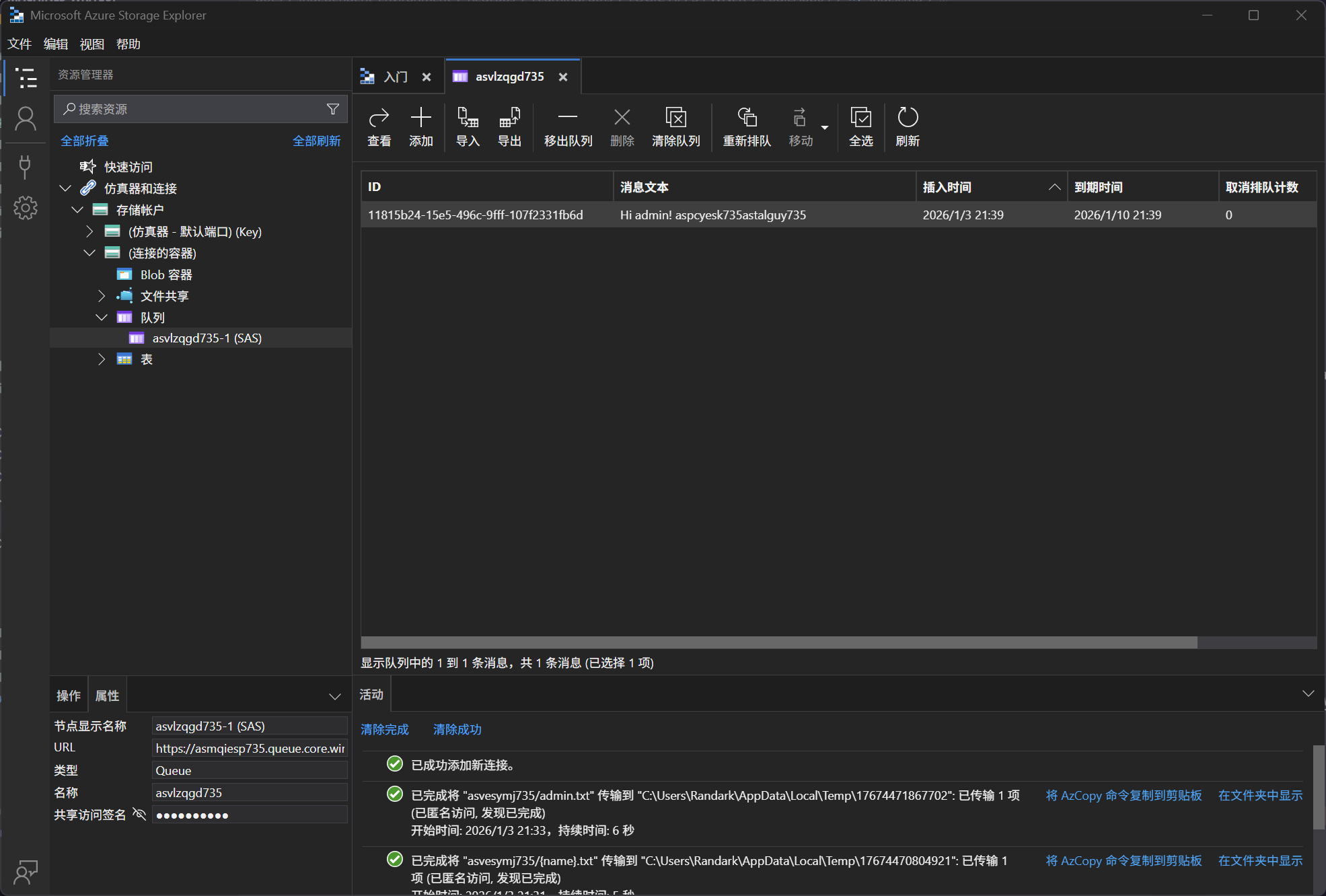Click the Clear Queue toolbar icon
Viewport: 1326px width, 896px height.
pos(675,118)
